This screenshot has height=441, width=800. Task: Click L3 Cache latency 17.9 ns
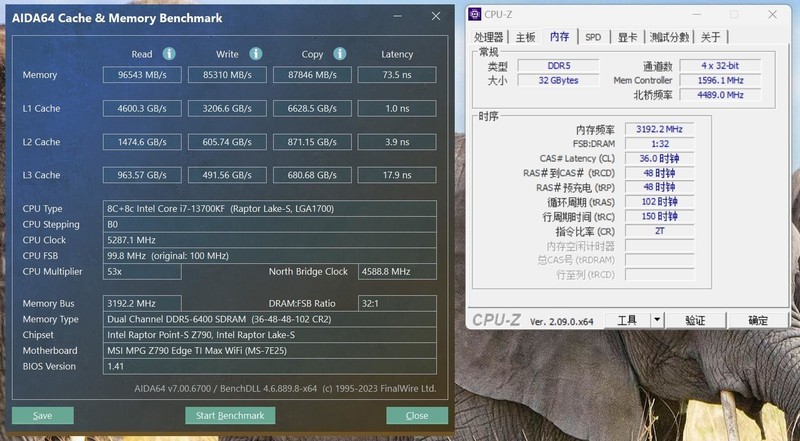[x=397, y=175]
